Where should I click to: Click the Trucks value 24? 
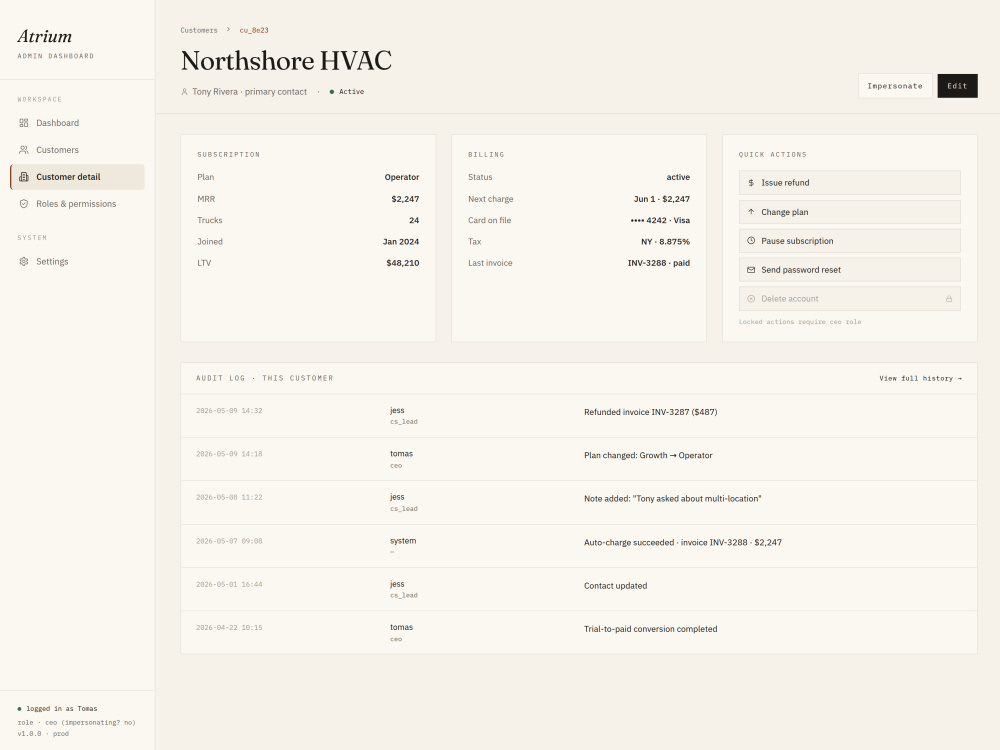click(414, 220)
